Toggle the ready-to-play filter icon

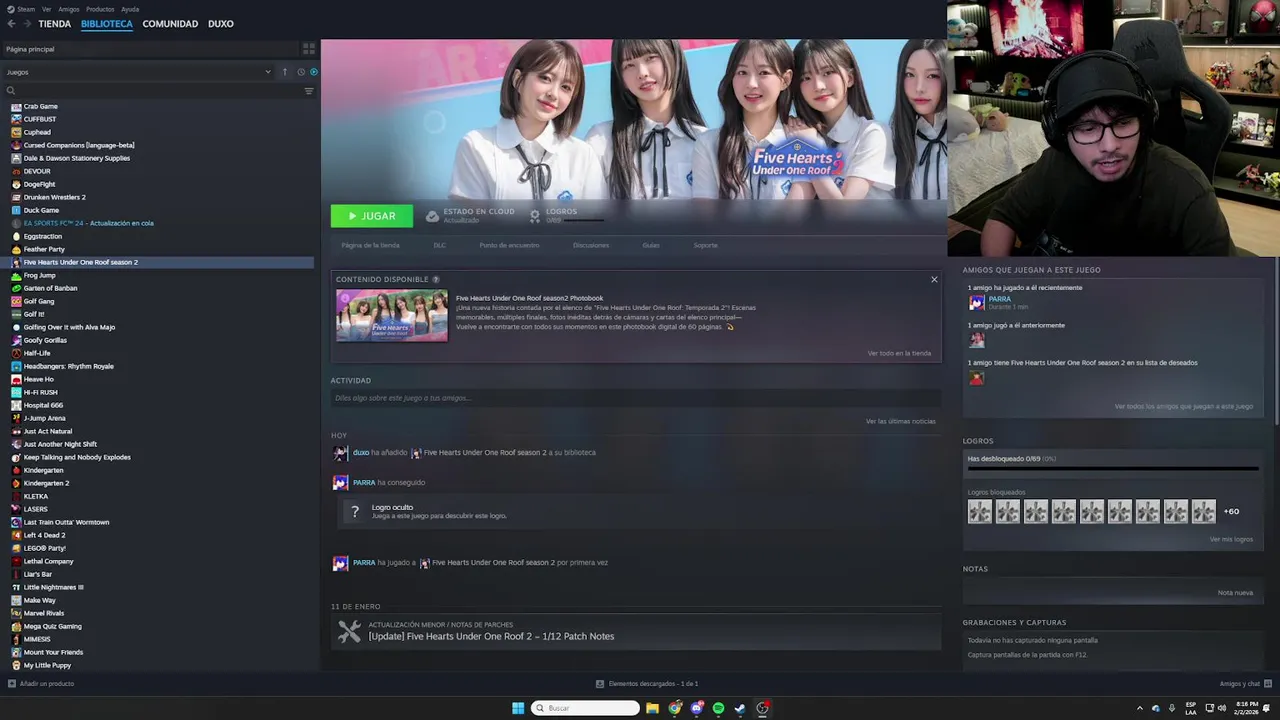point(313,72)
